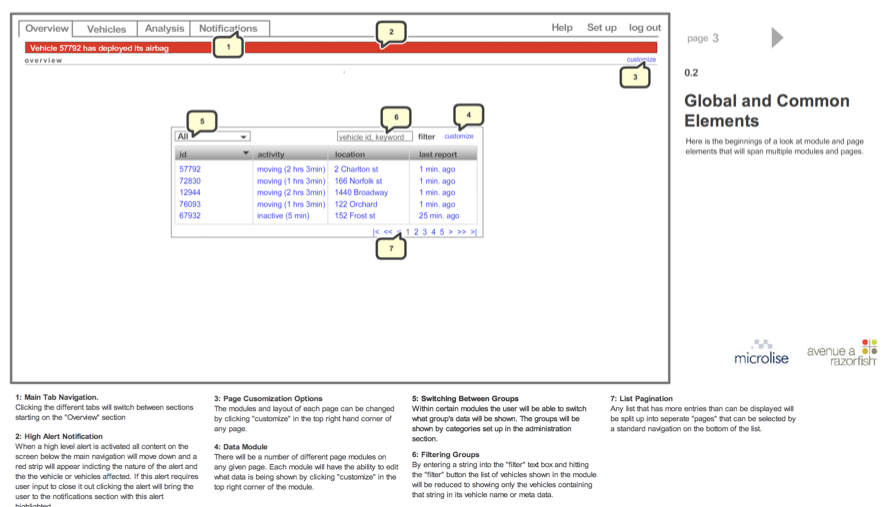The width and height of the screenshot is (888, 507).
Task: Go to page 4 of the list
Action: tap(433, 232)
